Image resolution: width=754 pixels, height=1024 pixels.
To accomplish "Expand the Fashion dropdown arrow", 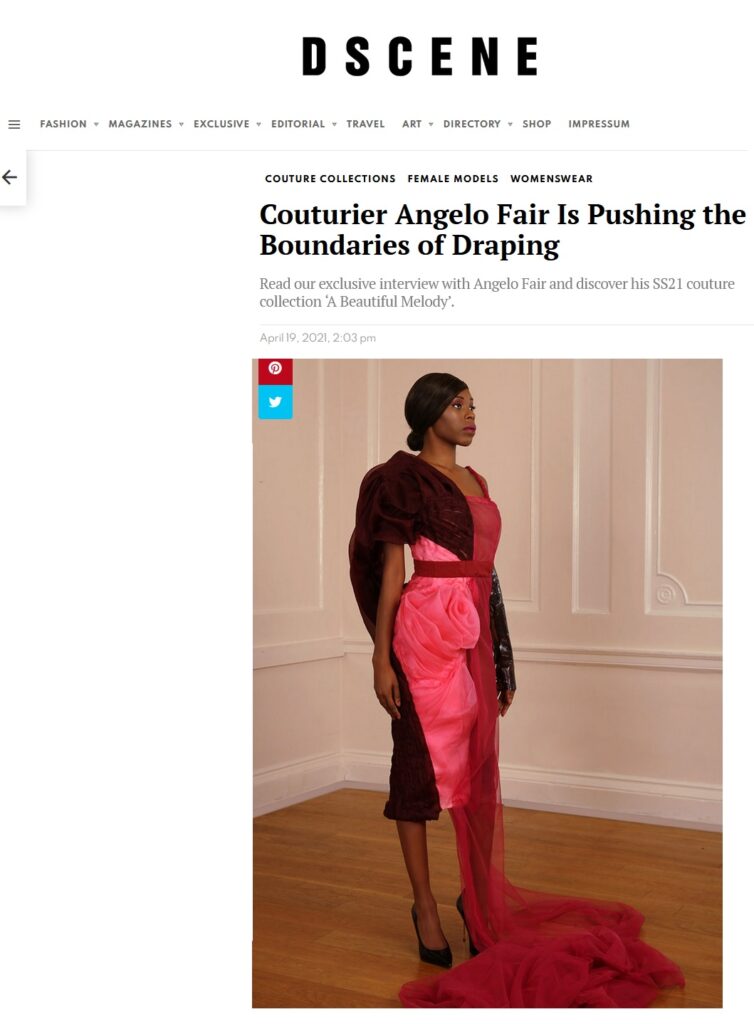I will coord(96,124).
